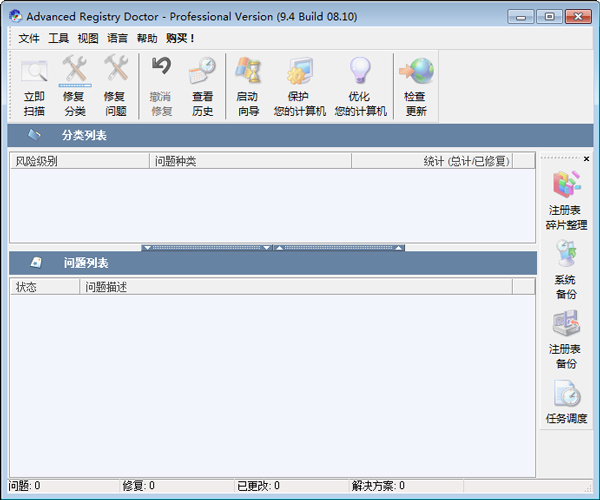Click the 优化您的计算机 lightbulb icon
Image resolution: width=600 pixels, height=500 pixels.
[x=360, y=70]
